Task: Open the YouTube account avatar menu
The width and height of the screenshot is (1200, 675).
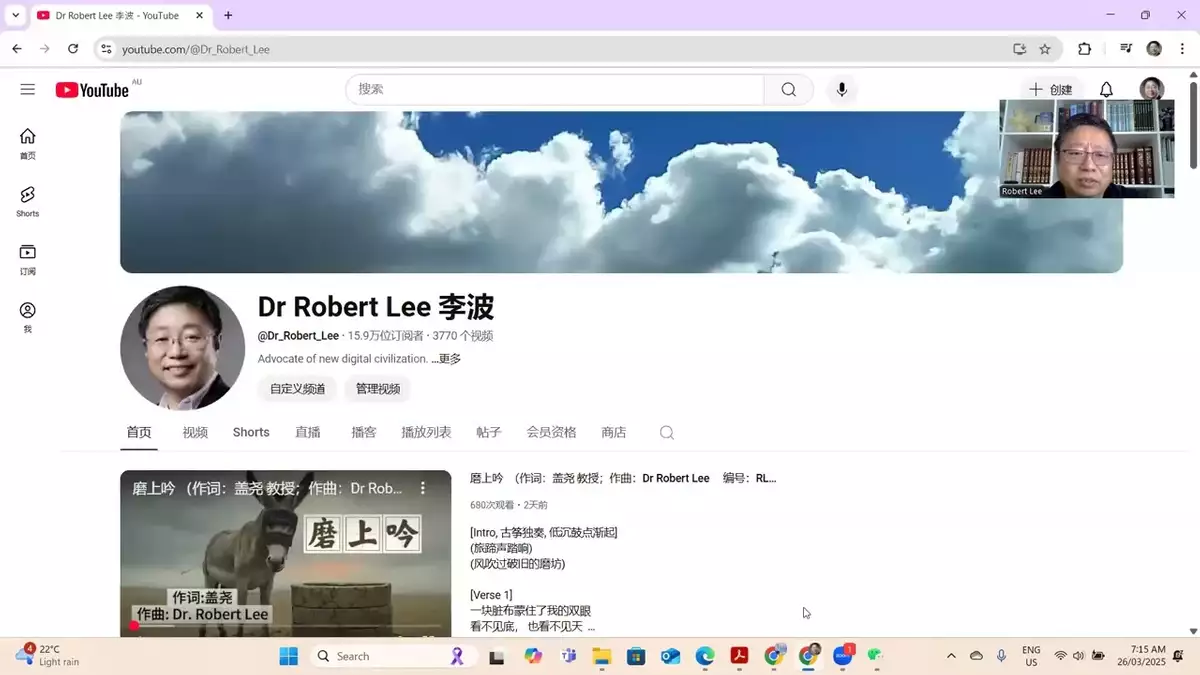Action: (x=1152, y=89)
